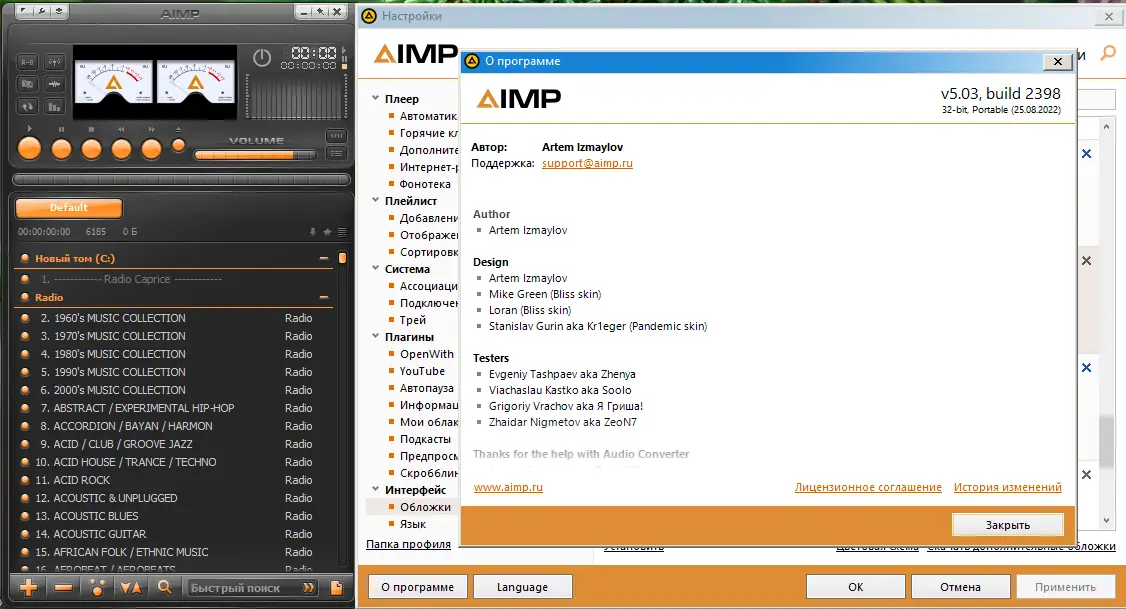
Task: Click the minus remove-files icon in playlist toolbar
Action: coord(63,587)
